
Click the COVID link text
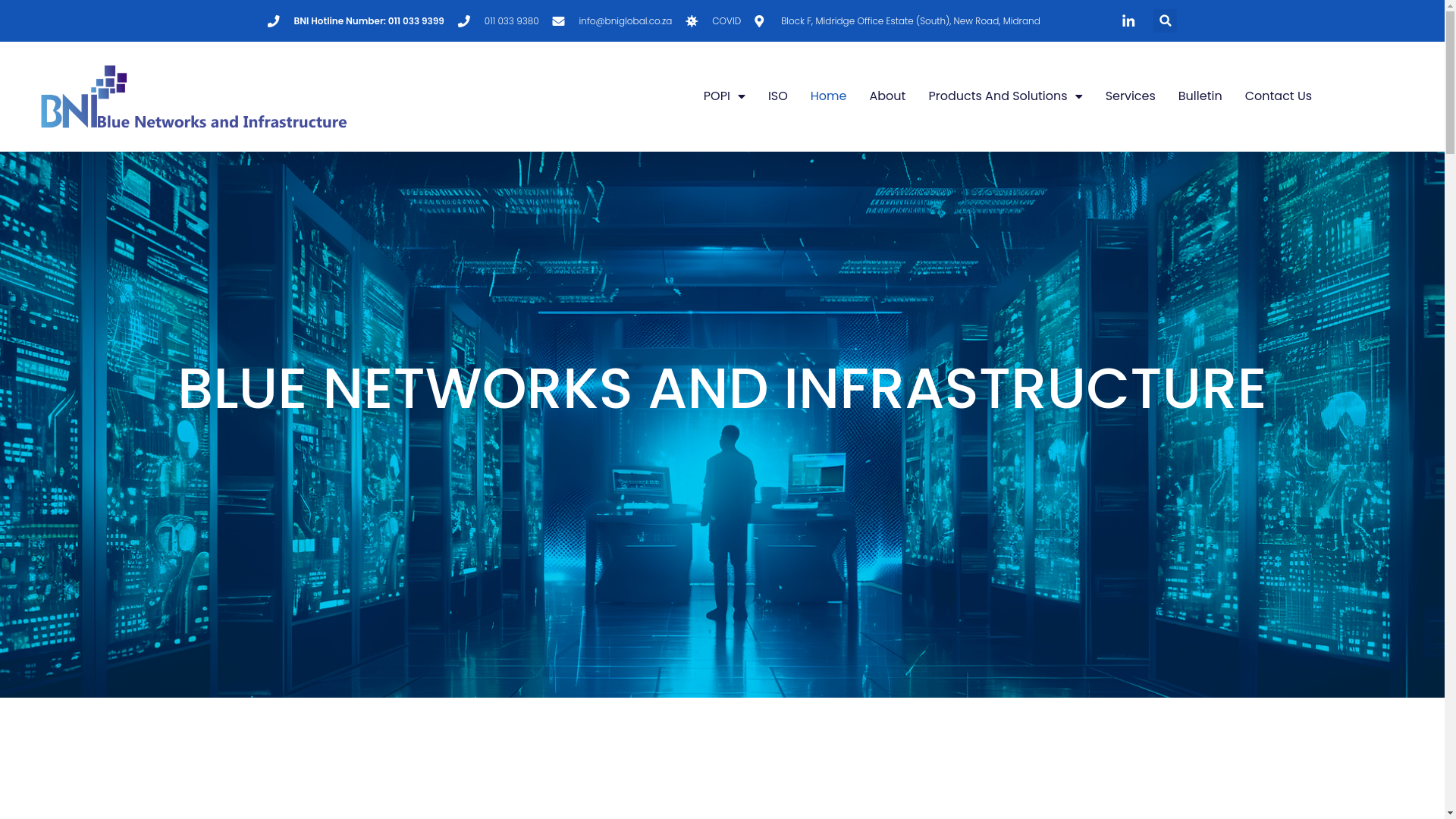coord(726,21)
